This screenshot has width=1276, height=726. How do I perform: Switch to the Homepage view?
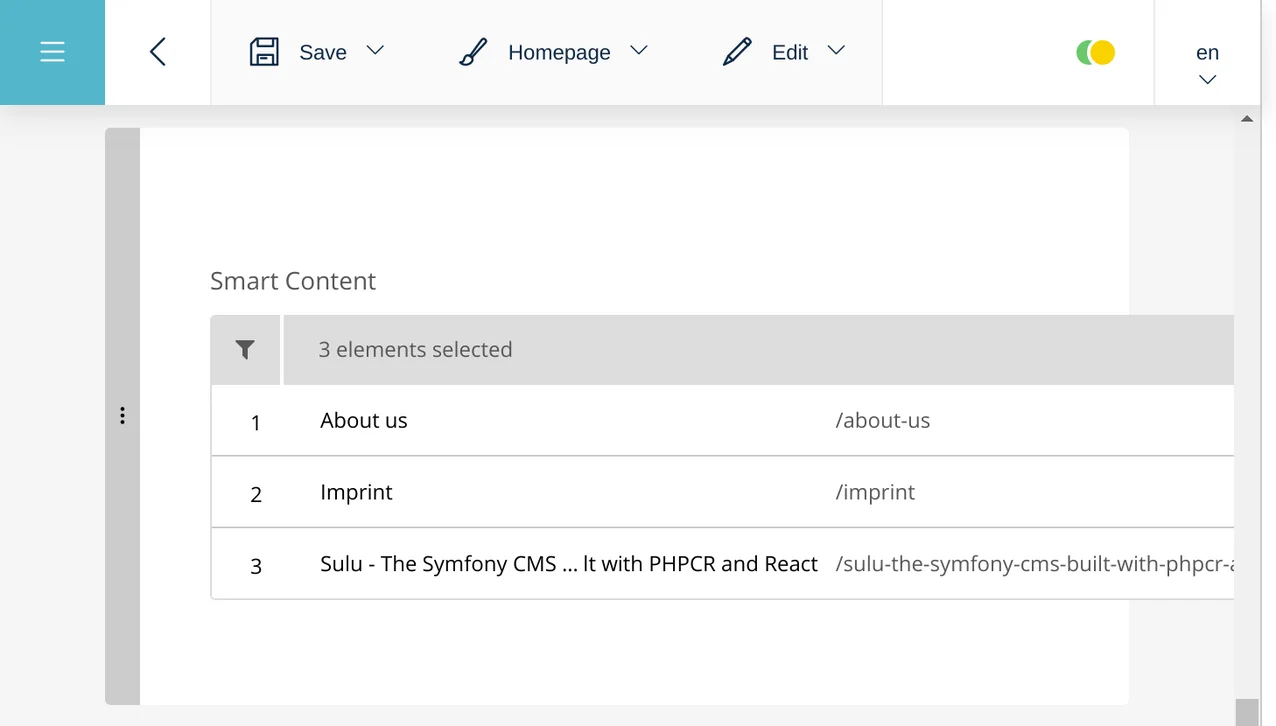coord(559,52)
